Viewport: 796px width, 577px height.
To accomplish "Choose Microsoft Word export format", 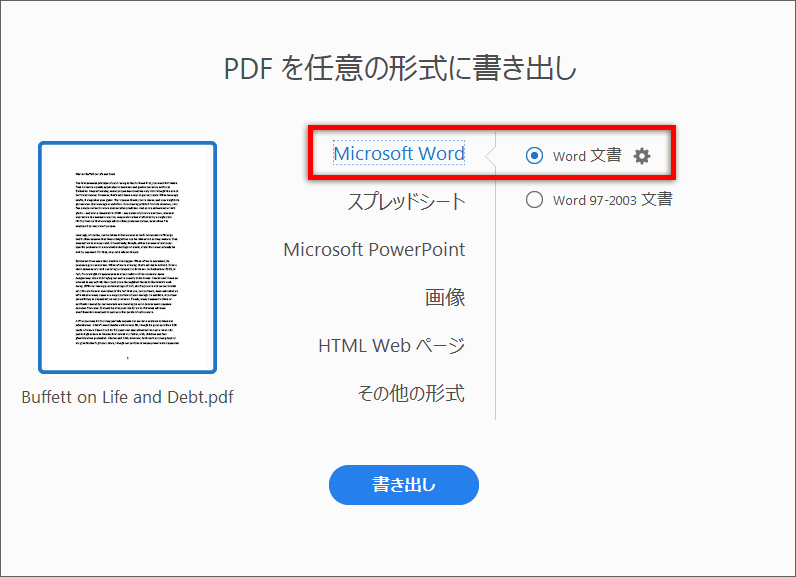I will click(x=399, y=153).
